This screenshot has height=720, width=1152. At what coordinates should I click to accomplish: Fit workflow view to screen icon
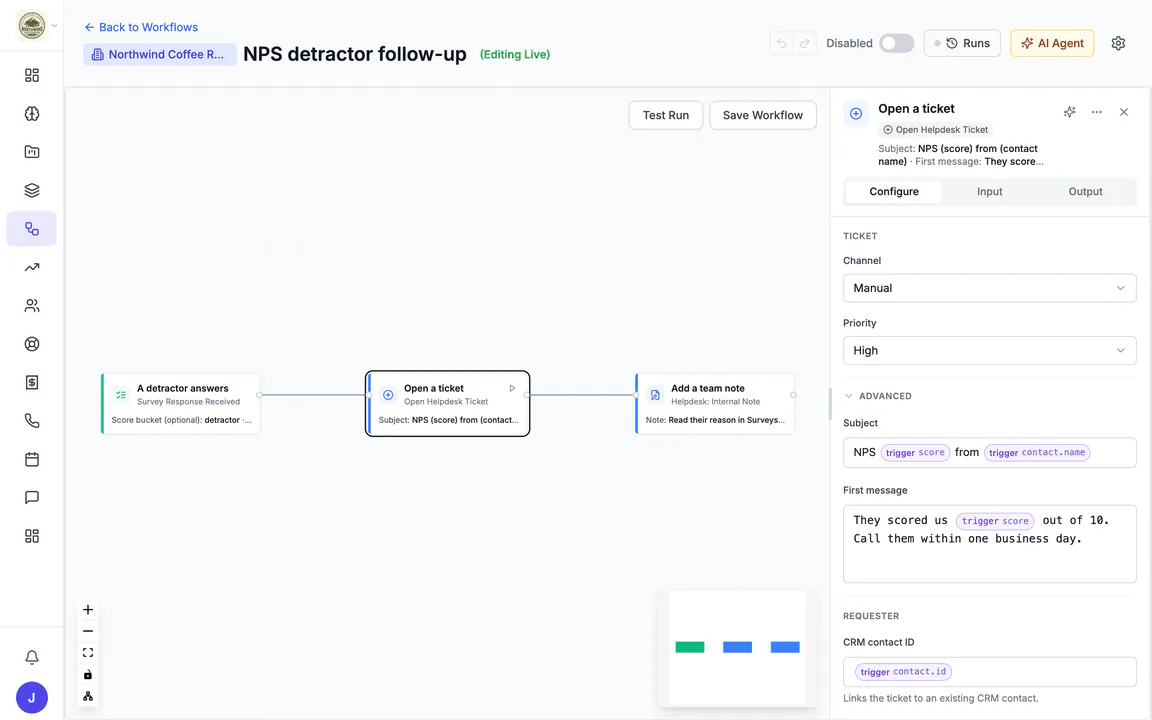click(87, 652)
